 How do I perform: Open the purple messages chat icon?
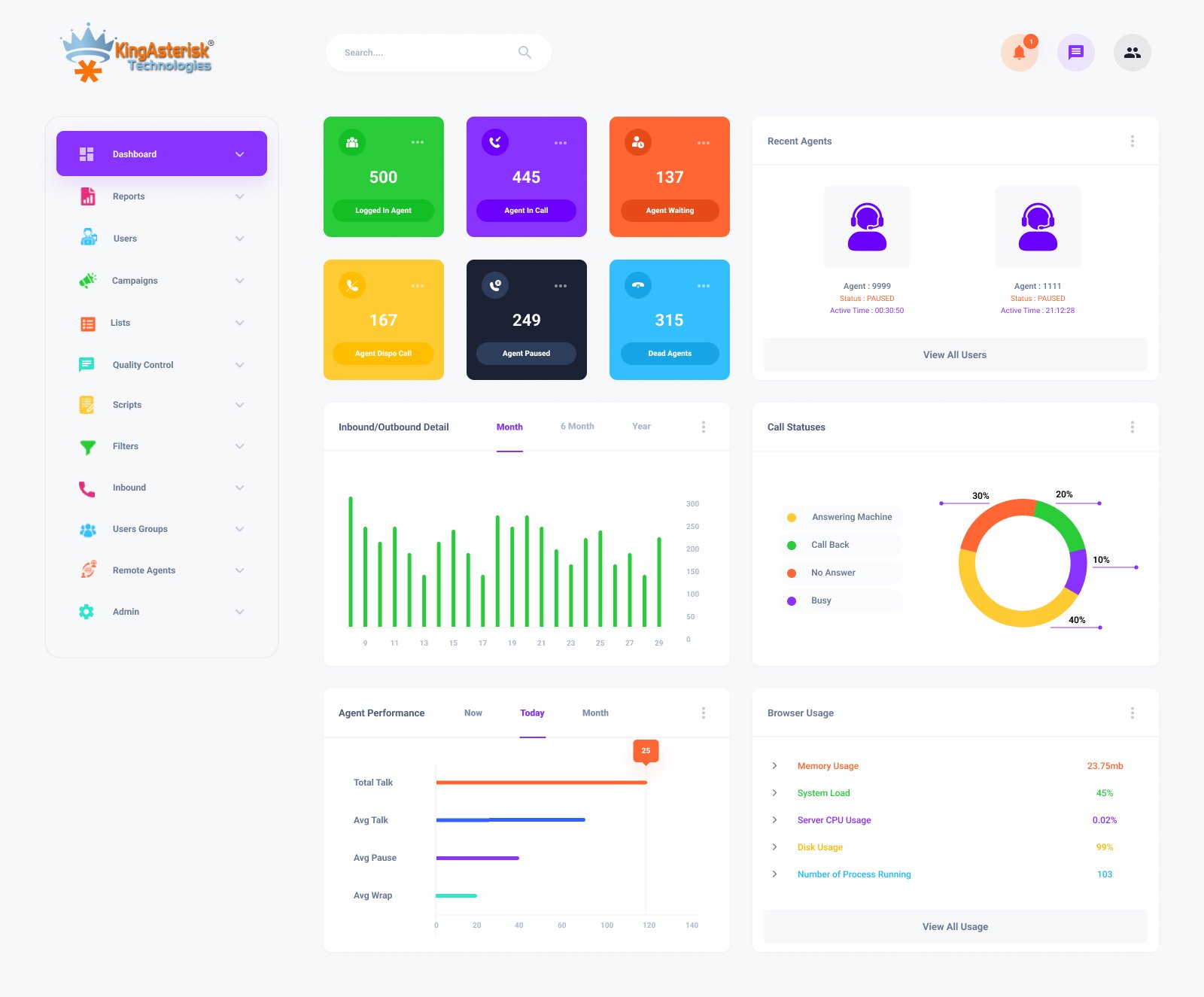coord(1076,53)
